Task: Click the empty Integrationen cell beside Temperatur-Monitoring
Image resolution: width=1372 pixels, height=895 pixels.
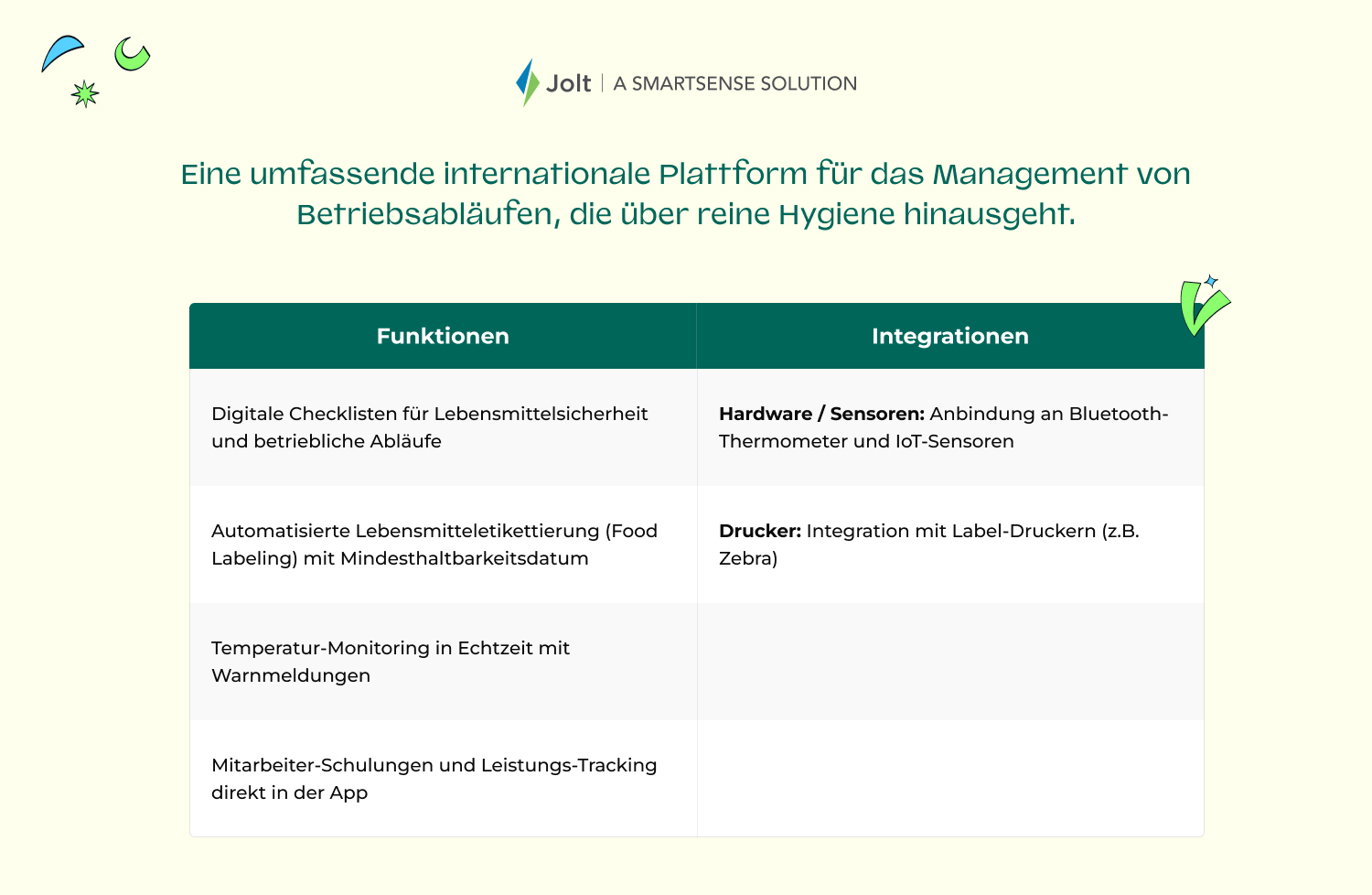Action: 949,662
